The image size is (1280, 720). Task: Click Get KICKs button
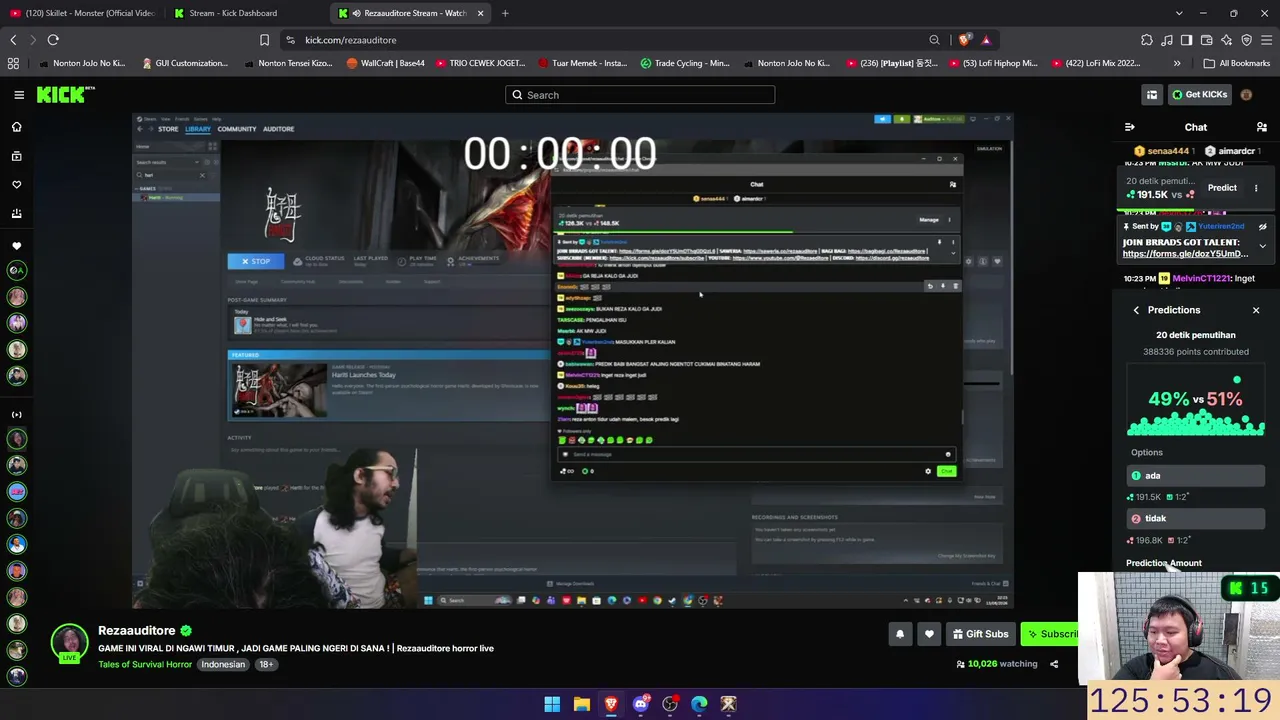[x=1198, y=95]
